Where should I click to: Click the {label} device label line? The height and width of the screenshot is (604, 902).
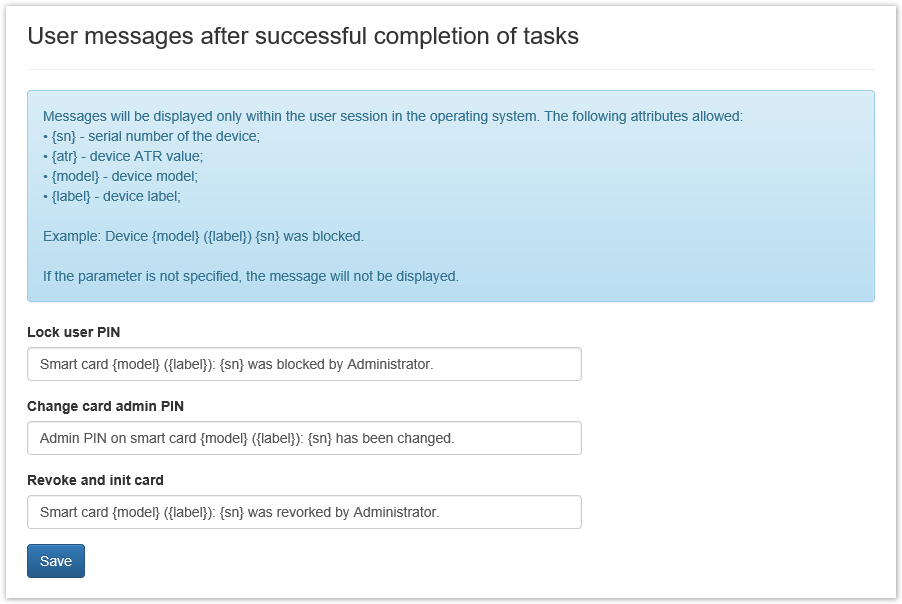(x=112, y=196)
